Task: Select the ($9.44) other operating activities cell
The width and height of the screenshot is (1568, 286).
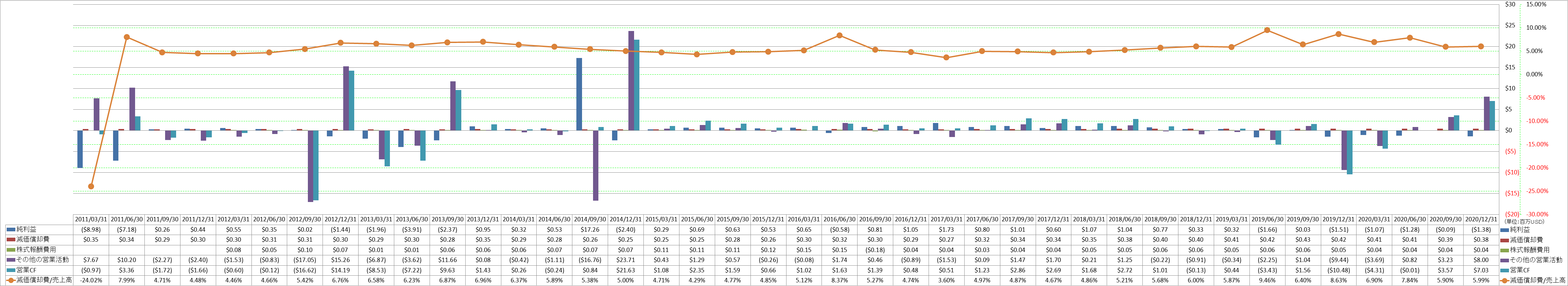Action: [x=1339, y=260]
